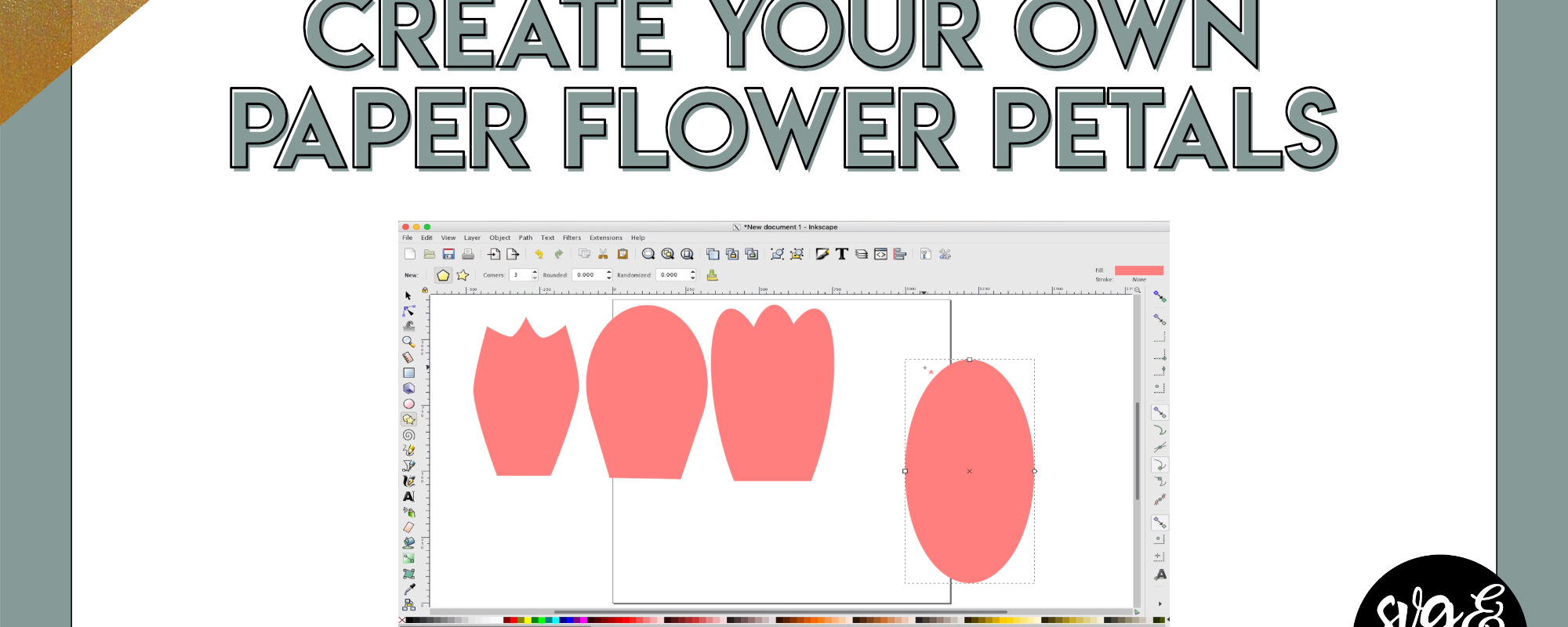
Task: Select the Tweak tool
Action: [x=408, y=326]
